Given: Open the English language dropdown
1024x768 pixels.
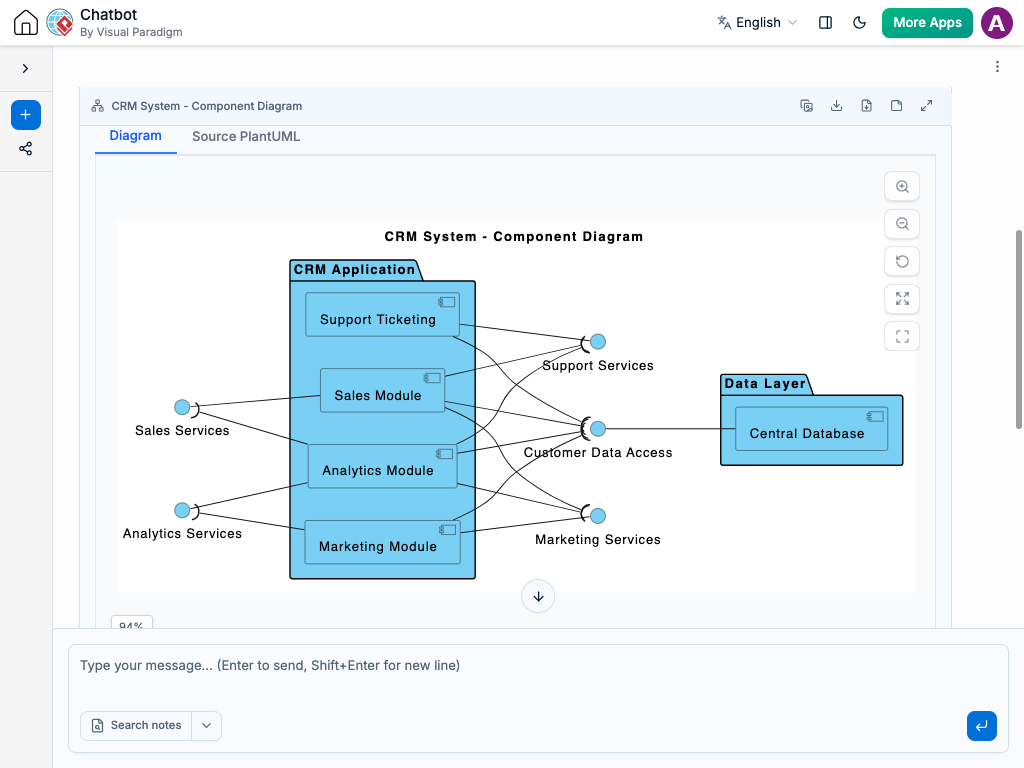Looking at the screenshot, I should point(758,23).
